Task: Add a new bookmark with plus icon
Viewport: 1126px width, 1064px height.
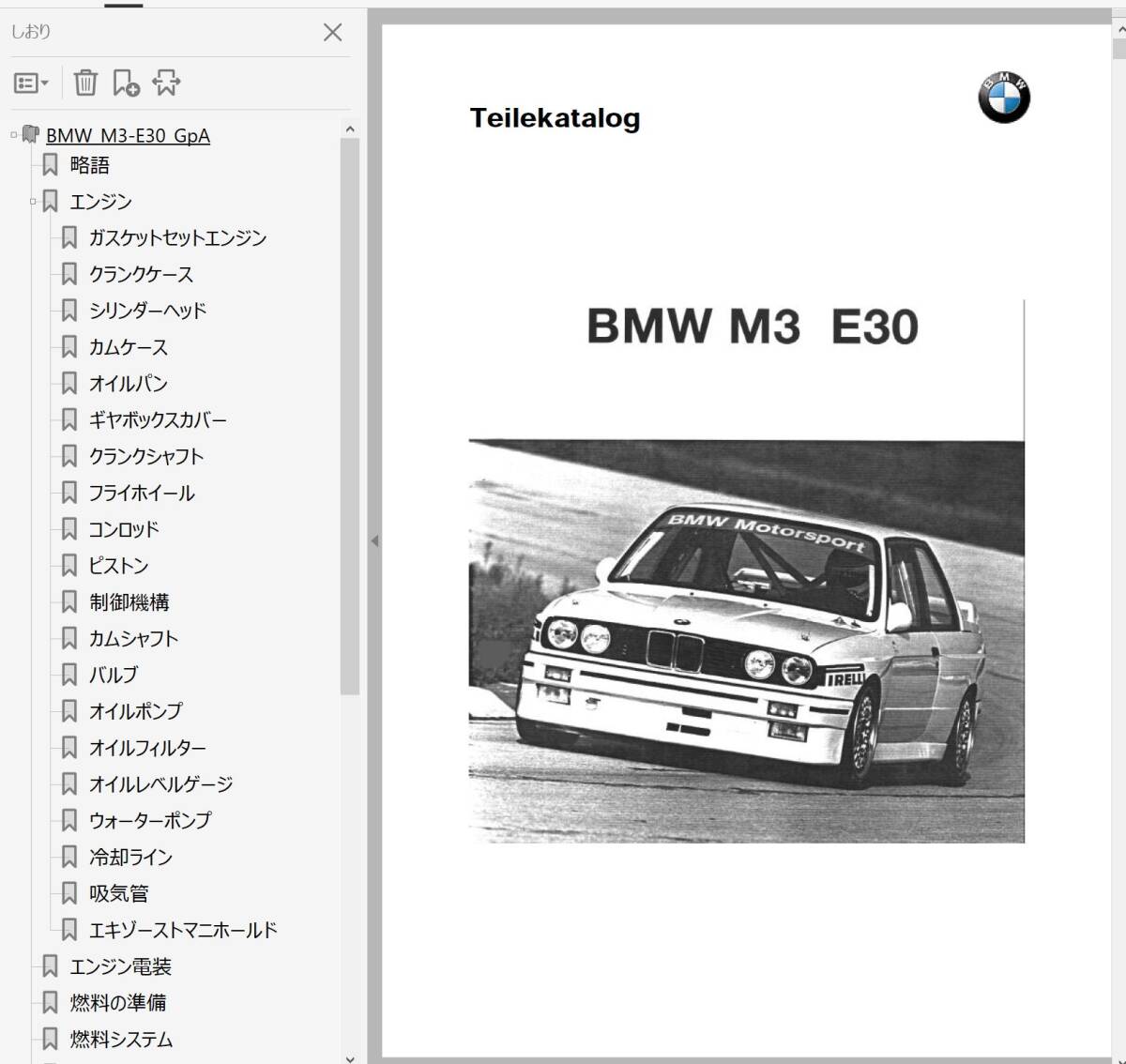Action: tap(126, 84)
